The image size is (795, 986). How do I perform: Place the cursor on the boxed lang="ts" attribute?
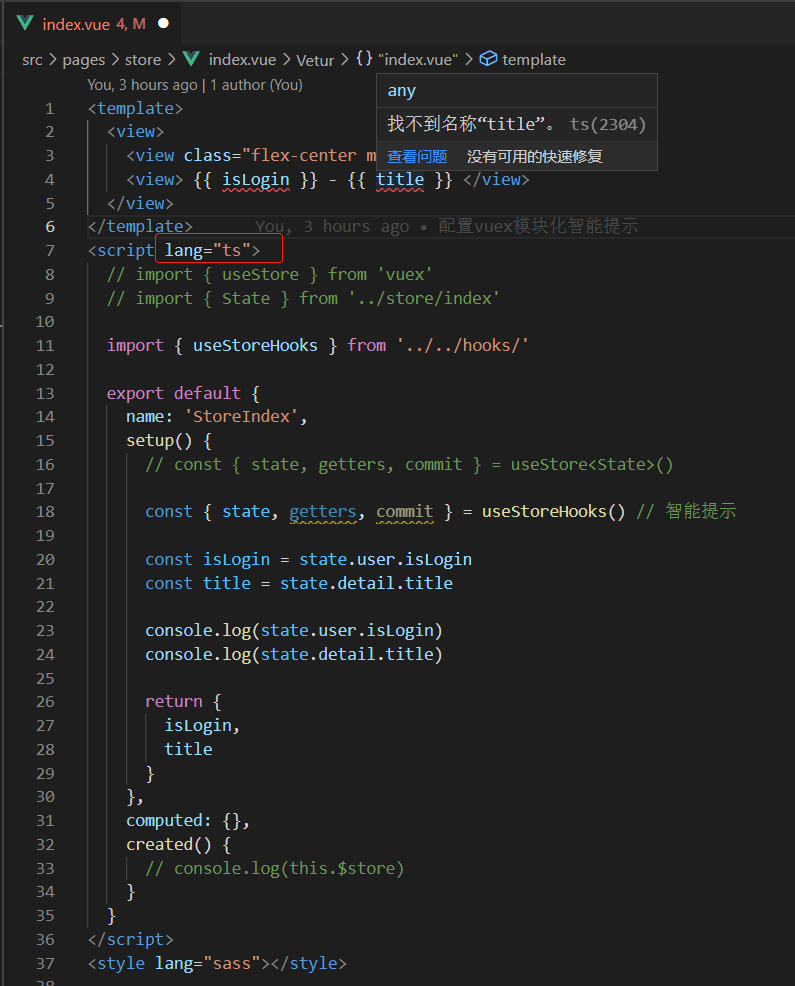tap(212, 250)
